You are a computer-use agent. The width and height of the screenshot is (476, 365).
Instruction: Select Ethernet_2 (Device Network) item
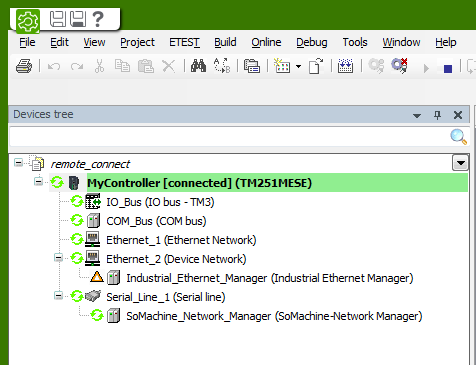tap(176, 259)
